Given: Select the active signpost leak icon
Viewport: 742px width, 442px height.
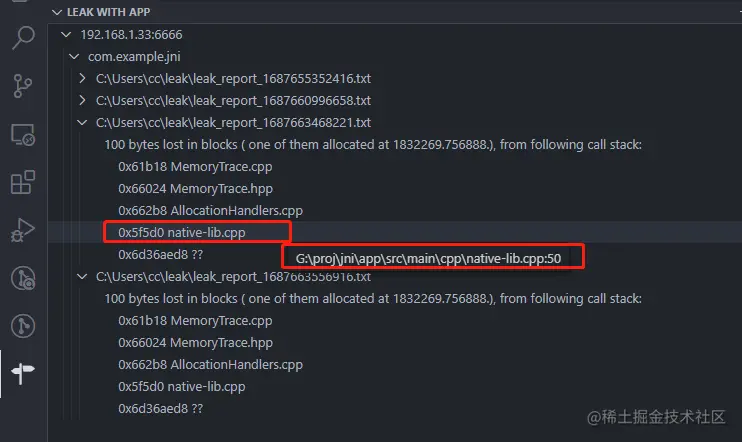Looking at the screenshot, I should pyautogui.click(x=23, y=373).
